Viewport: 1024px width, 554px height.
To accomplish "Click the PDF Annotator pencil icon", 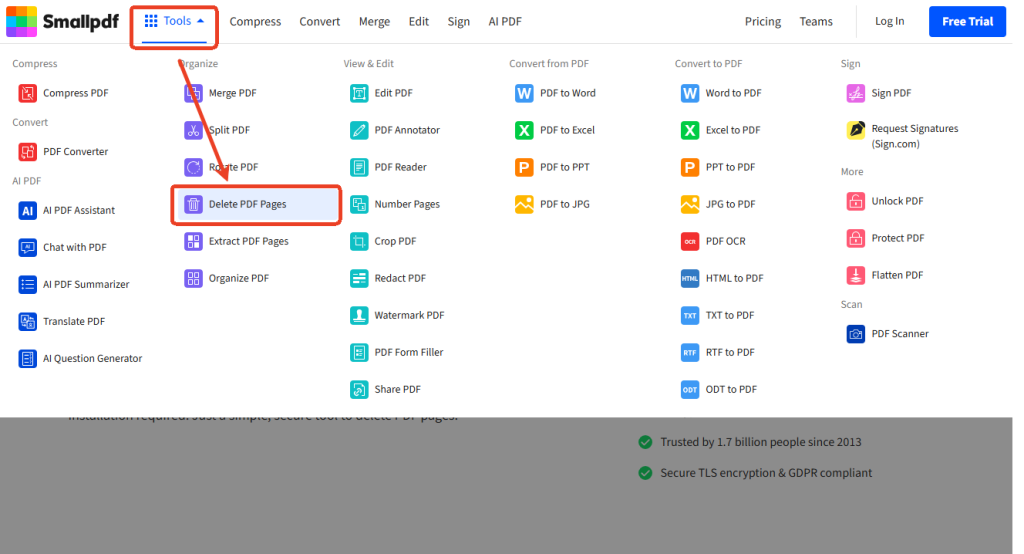I will point(359,131).
